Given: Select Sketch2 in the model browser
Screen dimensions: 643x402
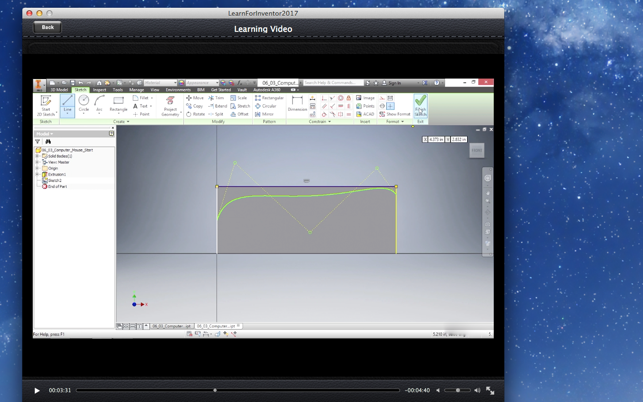Looking at the screenshot, I should pyautogui.click(x=52, y=180).
